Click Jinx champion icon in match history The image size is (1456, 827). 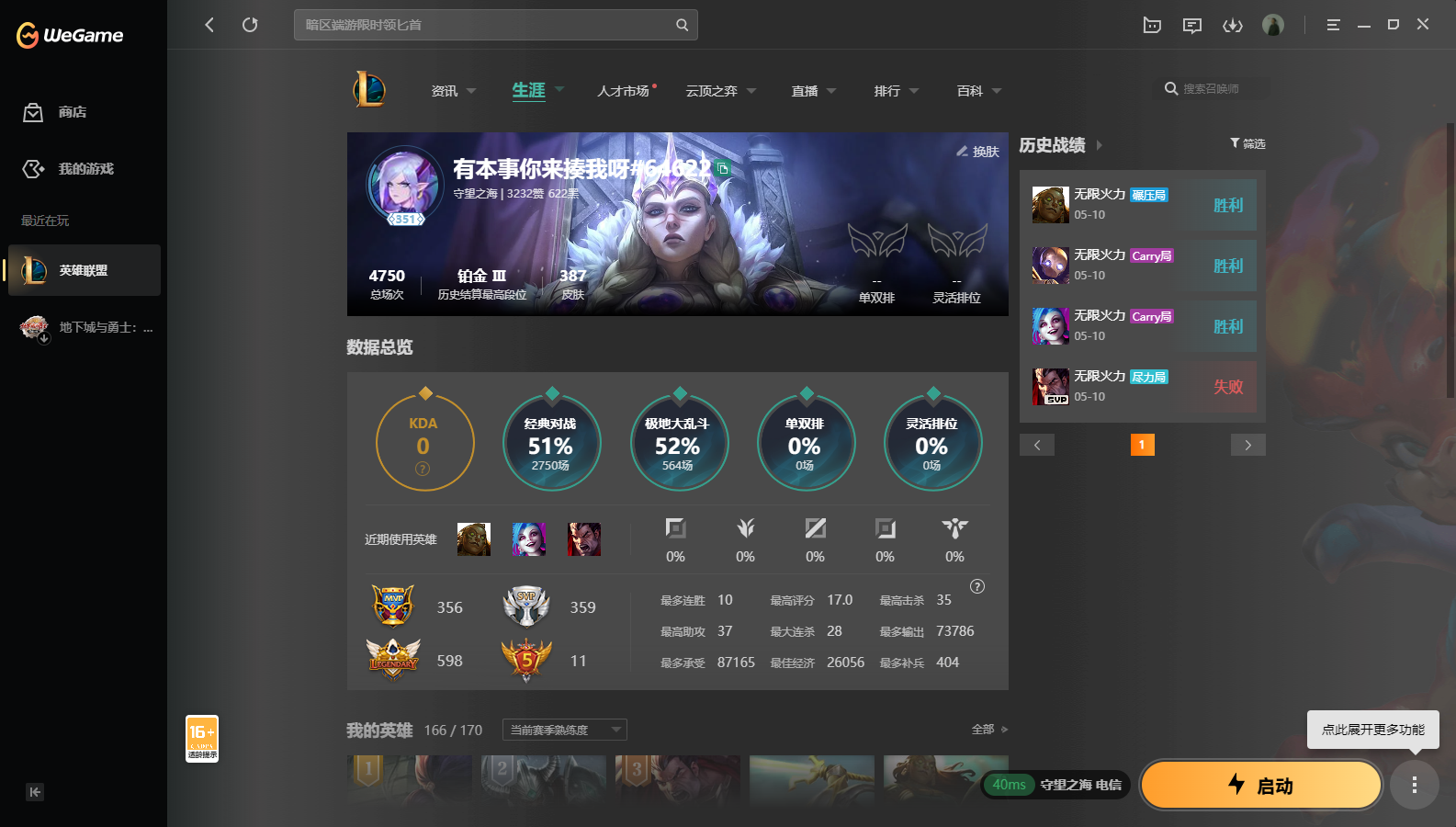1050,326
